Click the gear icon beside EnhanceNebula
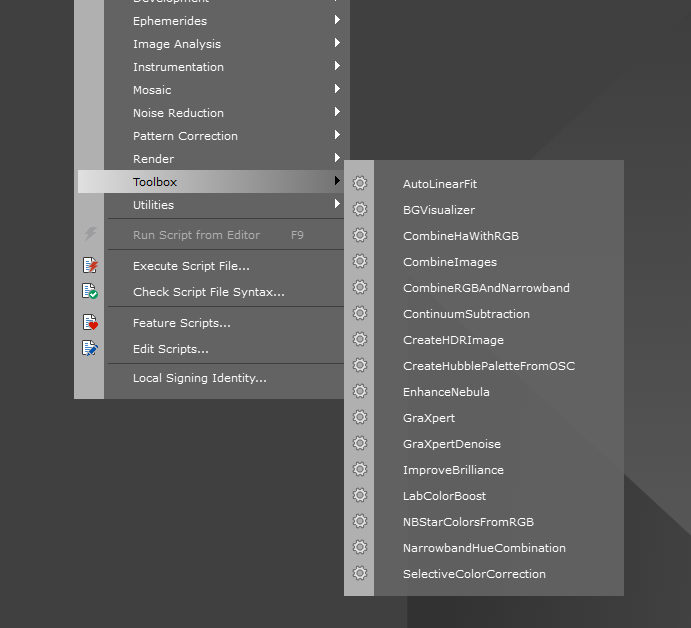691x628 pixels. tap(360, 391)
